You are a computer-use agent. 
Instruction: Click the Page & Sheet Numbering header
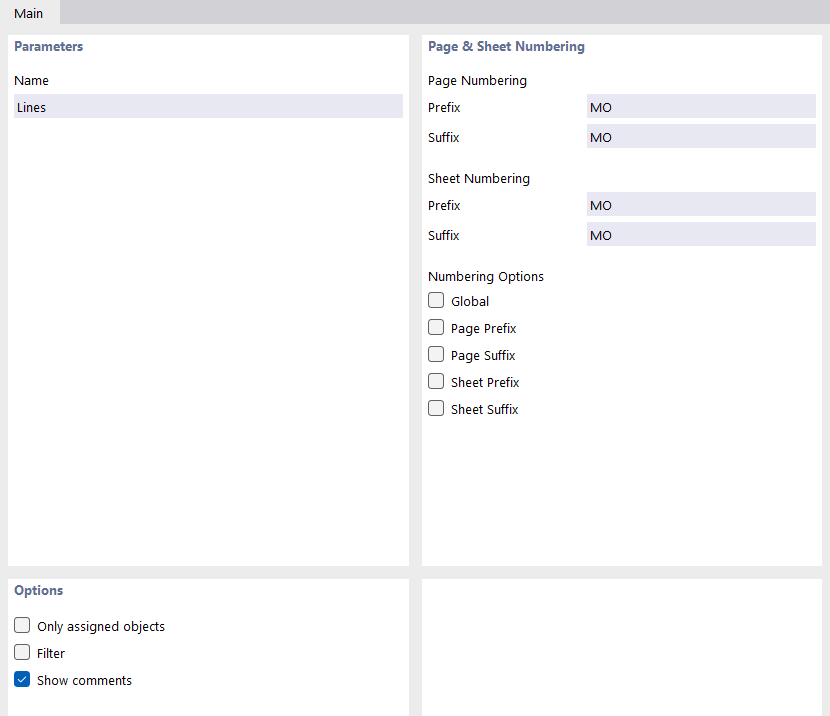click(506, 46)
